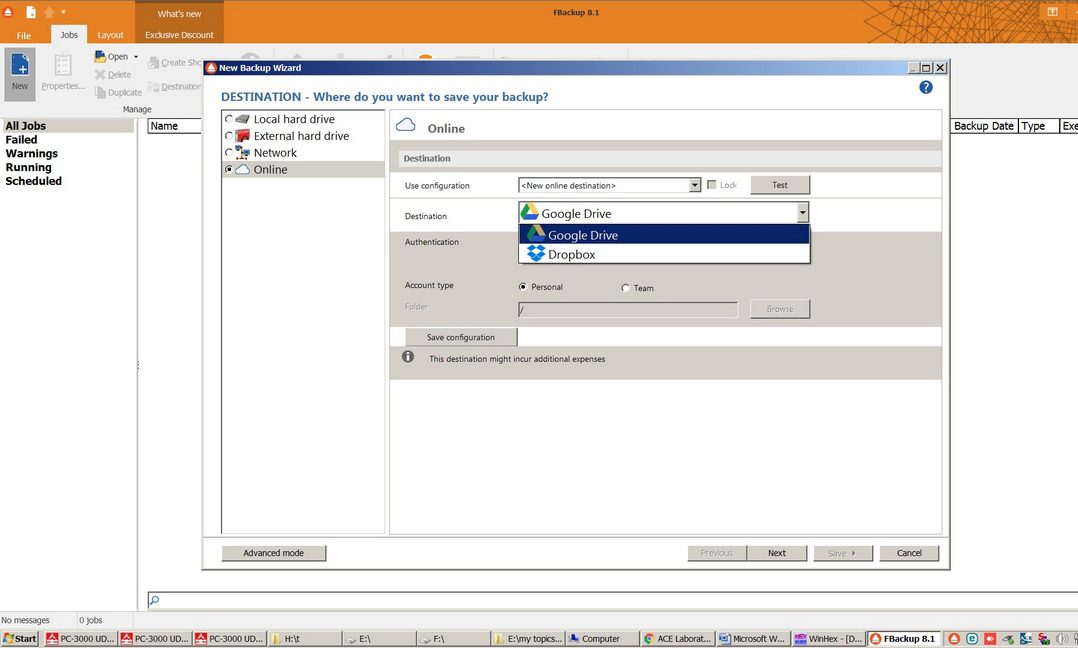Switch to the Layout ribbon tab

pos(111,35)
